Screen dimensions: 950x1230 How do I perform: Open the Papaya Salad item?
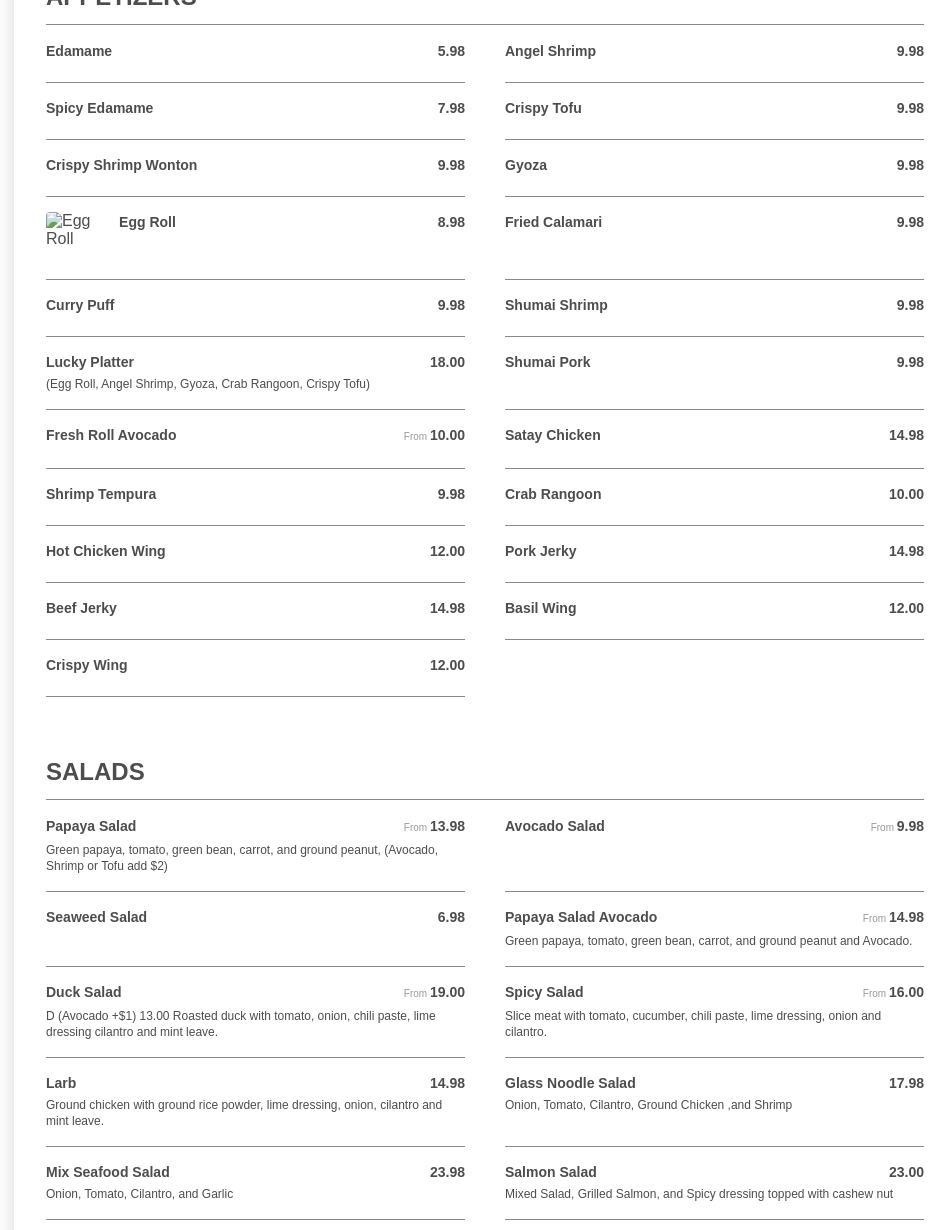(91, 826)
